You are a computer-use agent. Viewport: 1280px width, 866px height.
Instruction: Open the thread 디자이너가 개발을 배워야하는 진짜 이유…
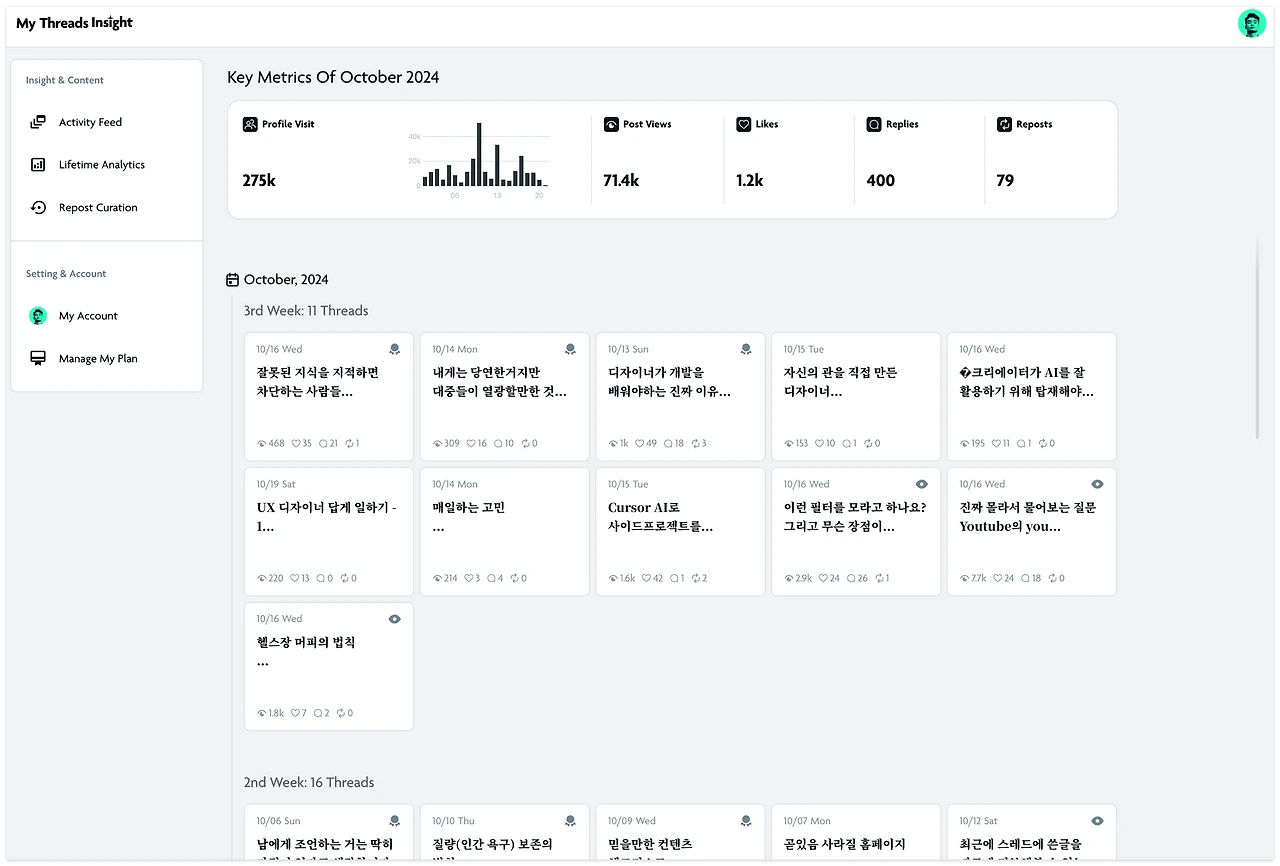[681, 397]
